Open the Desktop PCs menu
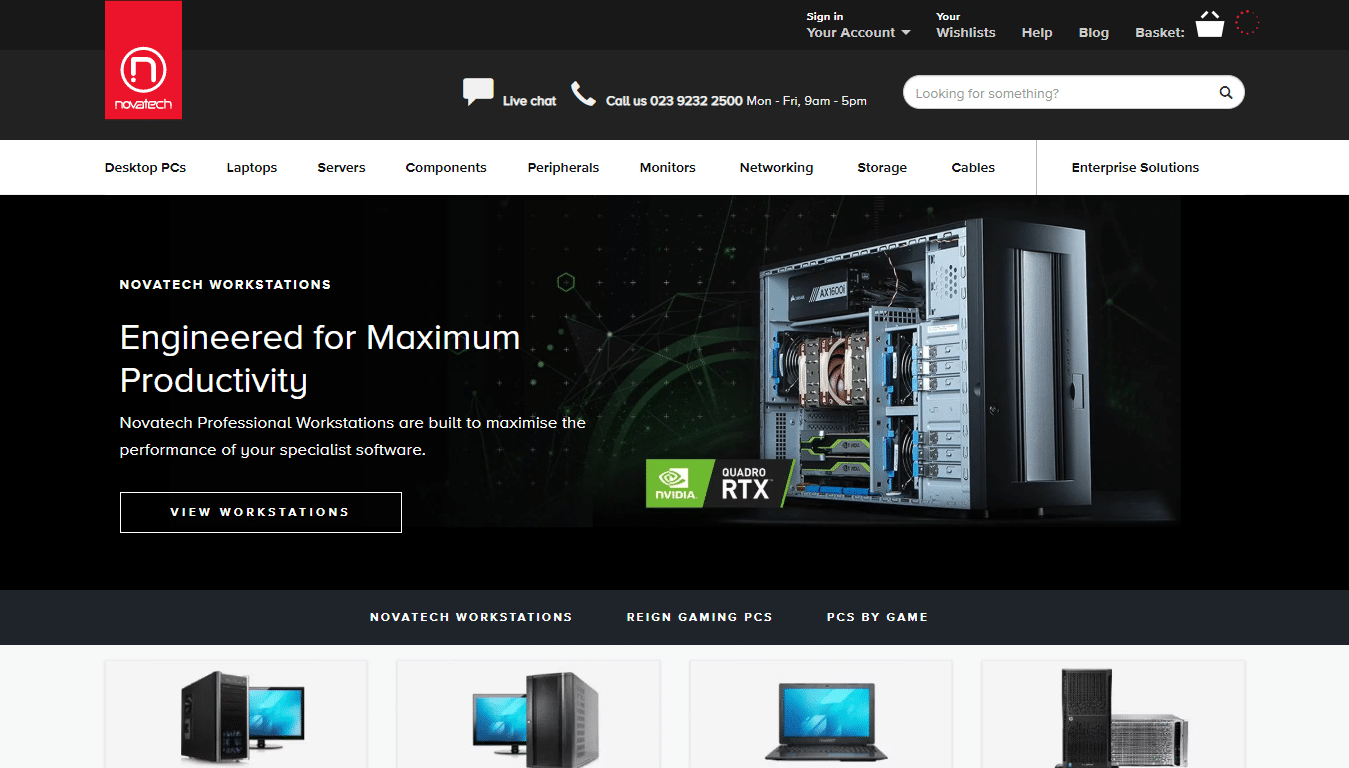The height and width of the screenshot is (768, 1349). (x=145, y=168)
